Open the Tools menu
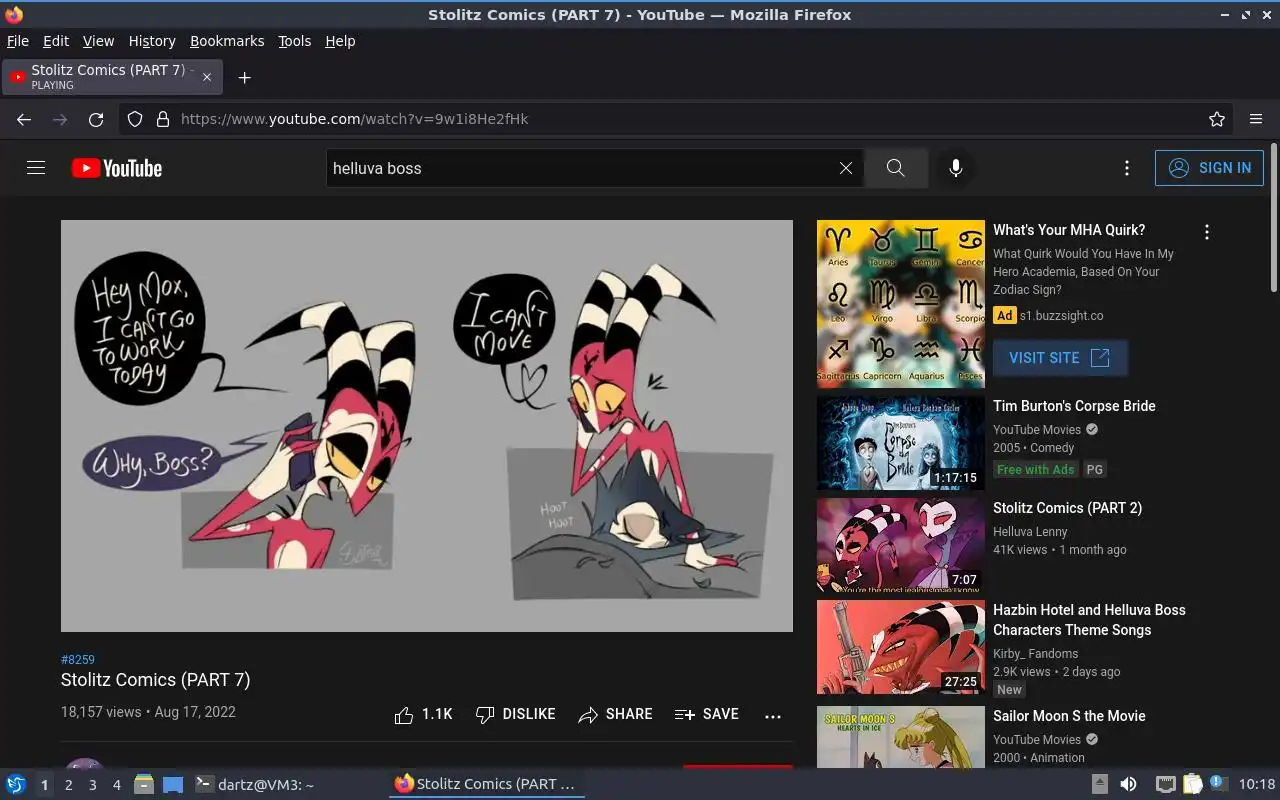1280x800 pixels. pos(295,41)
